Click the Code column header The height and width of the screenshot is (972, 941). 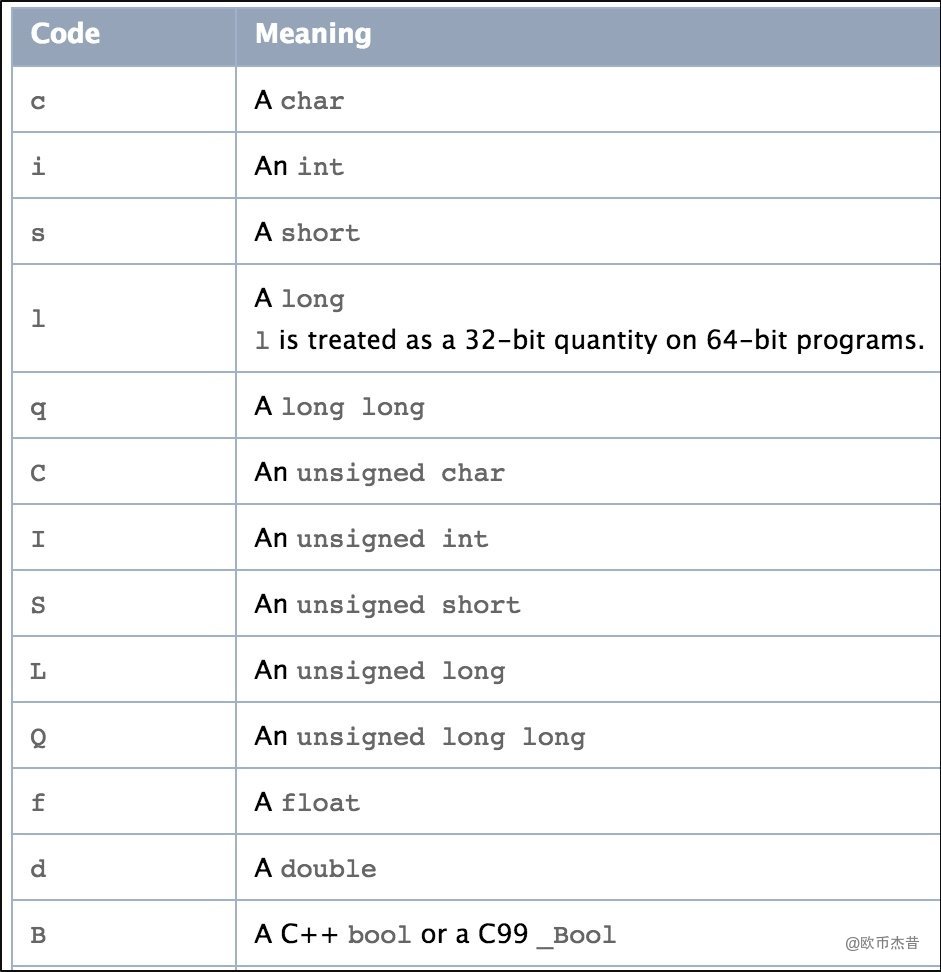tap(65, 34)
